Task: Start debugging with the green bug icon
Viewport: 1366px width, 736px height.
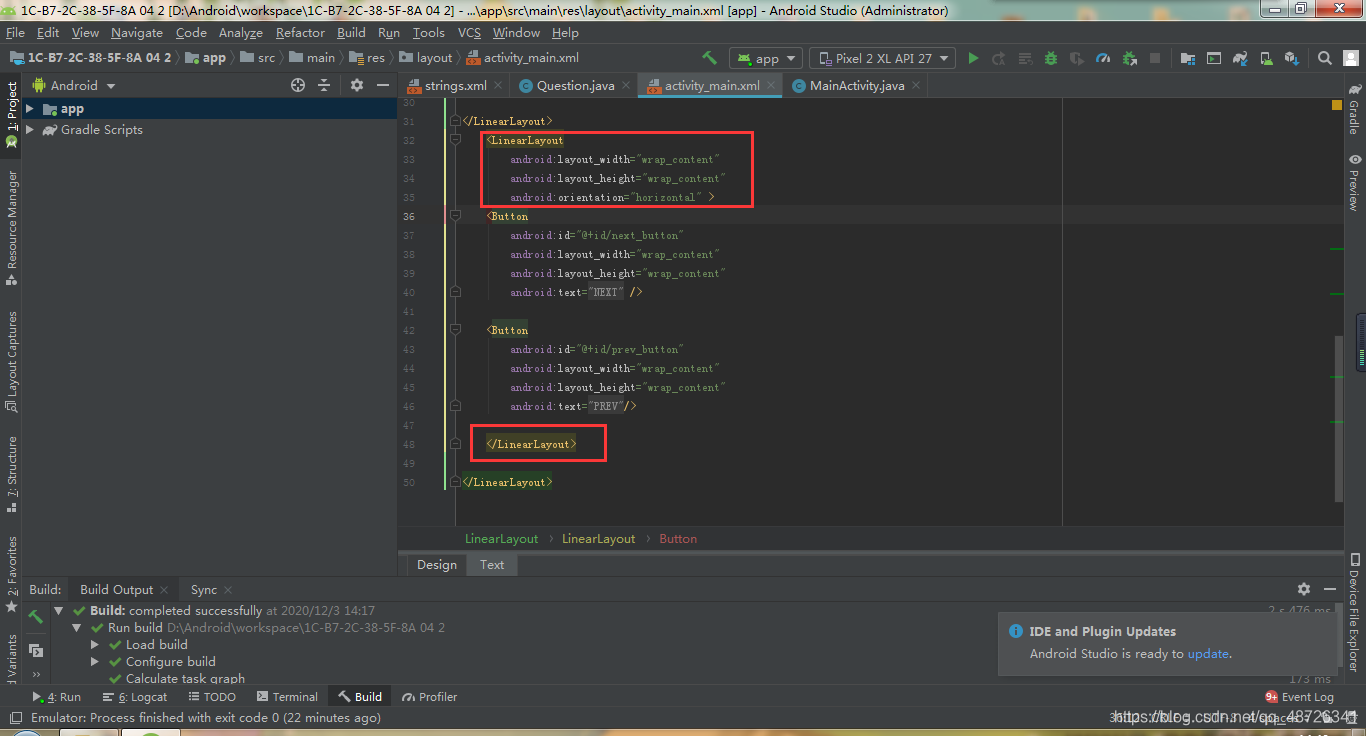Action: tap(1051, 58)
